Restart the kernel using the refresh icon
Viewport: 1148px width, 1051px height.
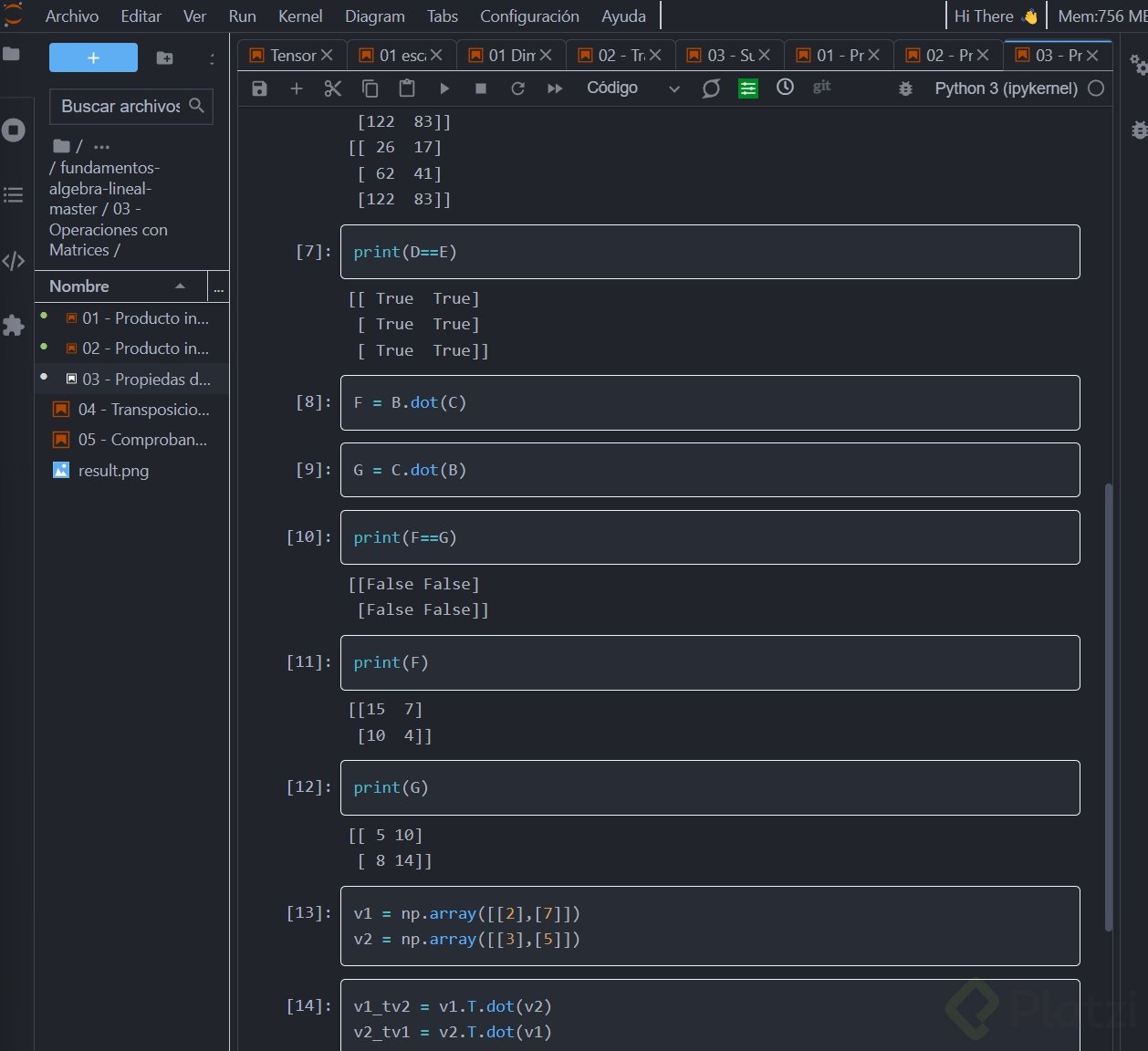pos(517,88)
